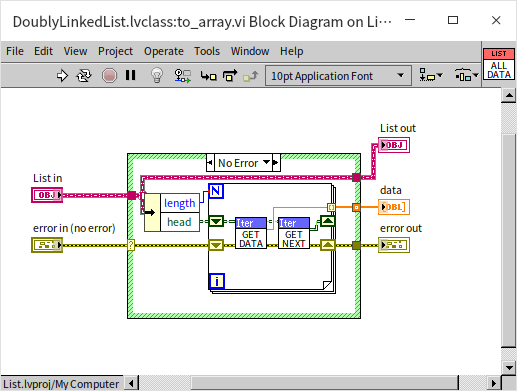
Task: Click the Pause button
Action: coord(130,75)
